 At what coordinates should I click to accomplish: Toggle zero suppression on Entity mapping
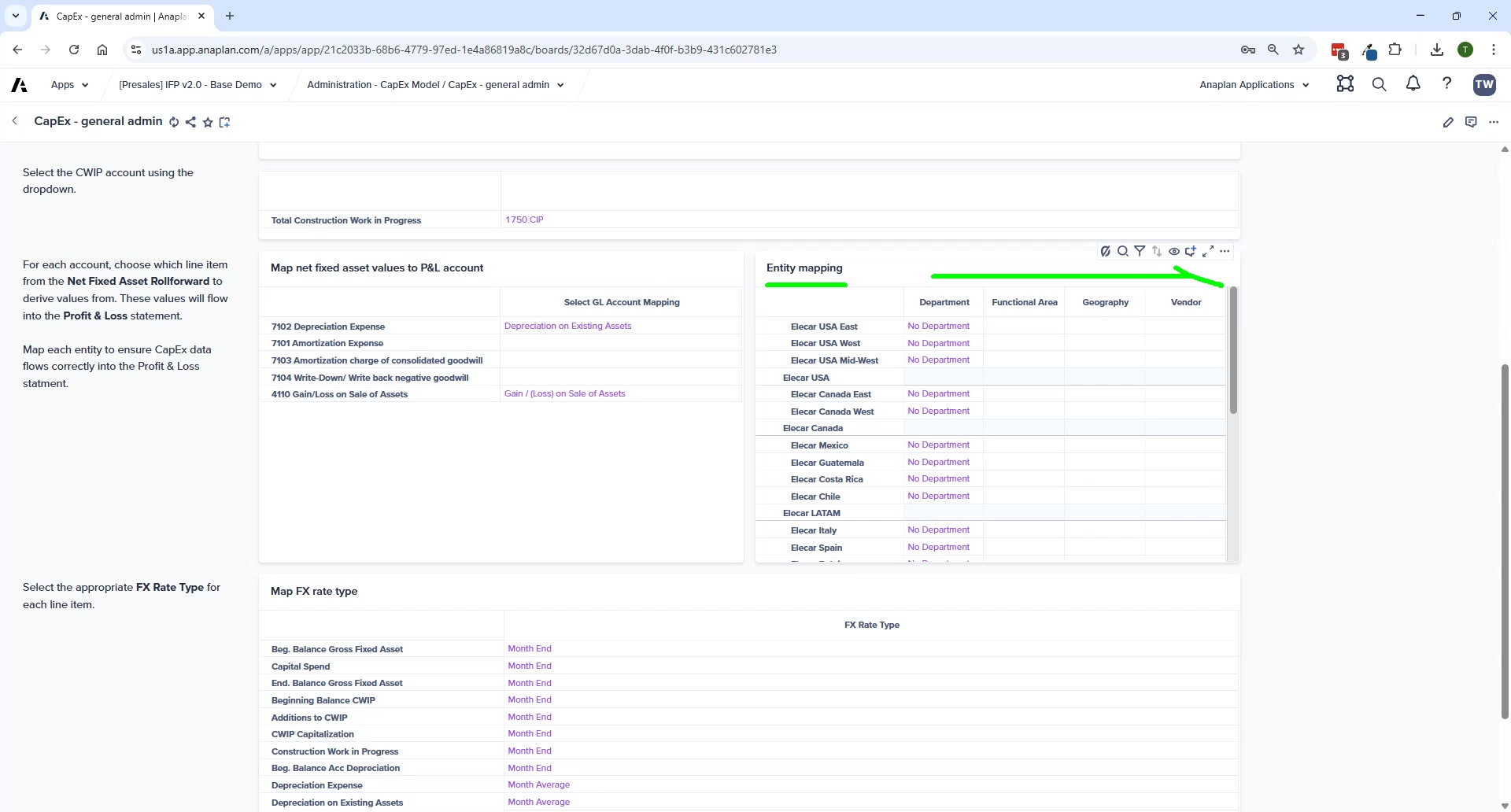pos(1106,251)
